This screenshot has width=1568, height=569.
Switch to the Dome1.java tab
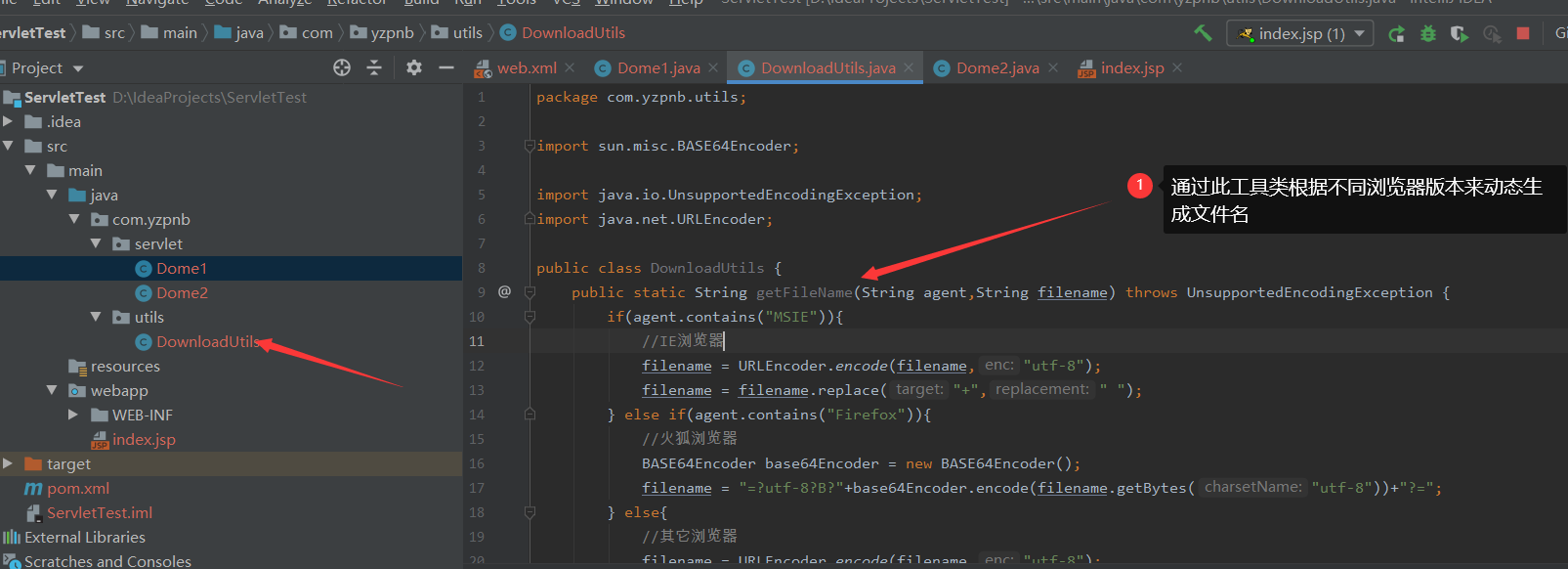[658, 67]
